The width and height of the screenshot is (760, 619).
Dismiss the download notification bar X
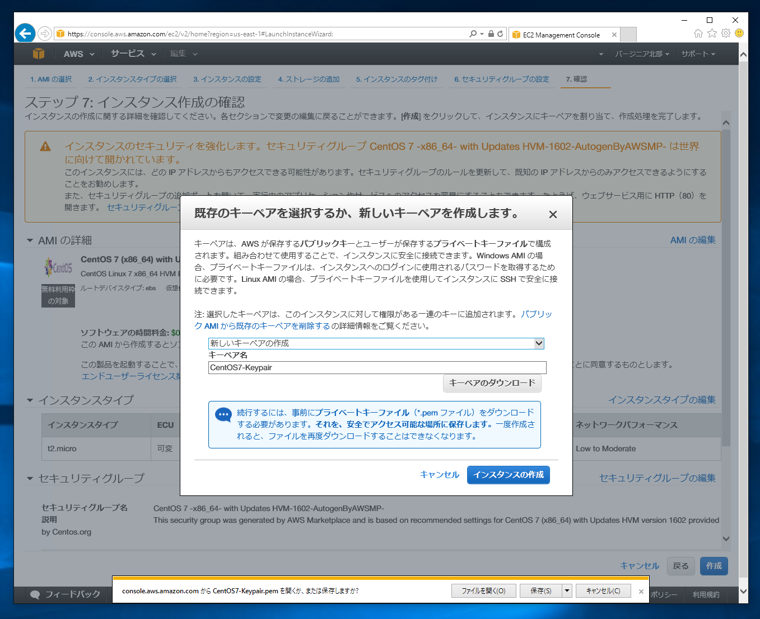click(x=641, y=591)
